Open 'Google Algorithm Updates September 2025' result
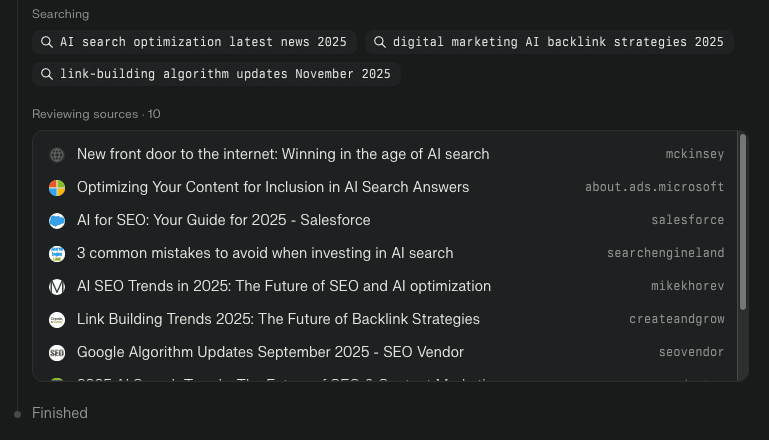The image size is (769, 440). point(270,353)
